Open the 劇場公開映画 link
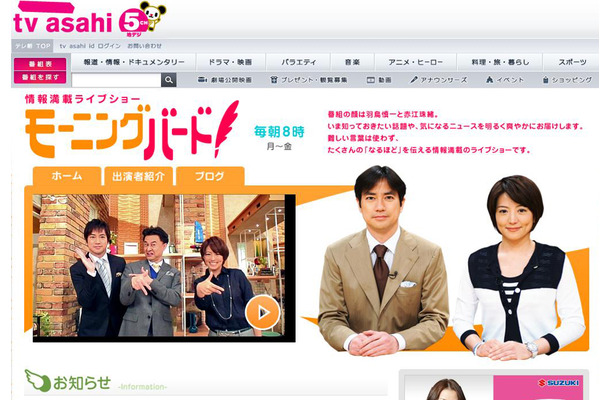 click(231, 80)
